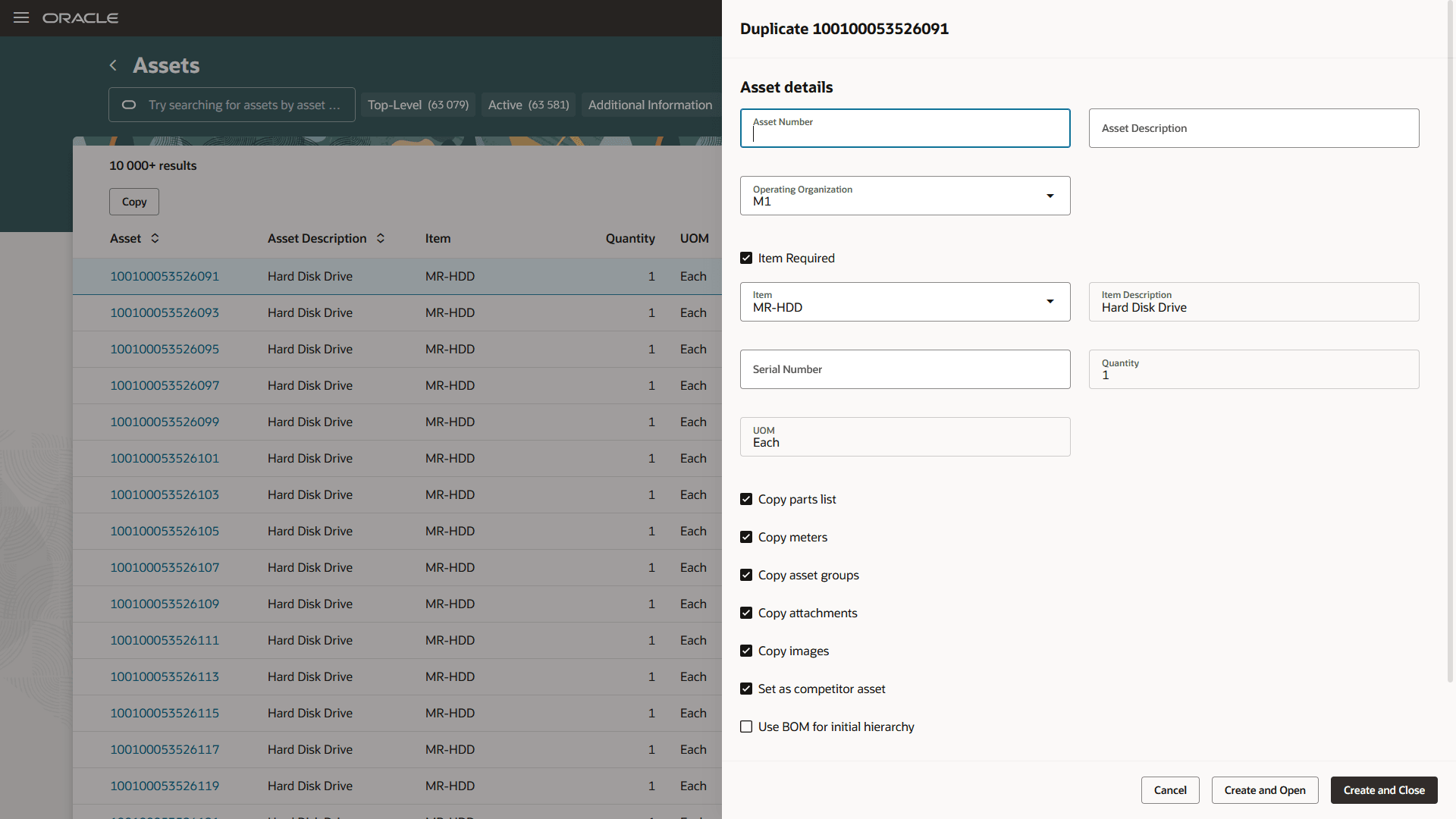
Task: Click the Asset Description input field
Action: coord(1254,128)
